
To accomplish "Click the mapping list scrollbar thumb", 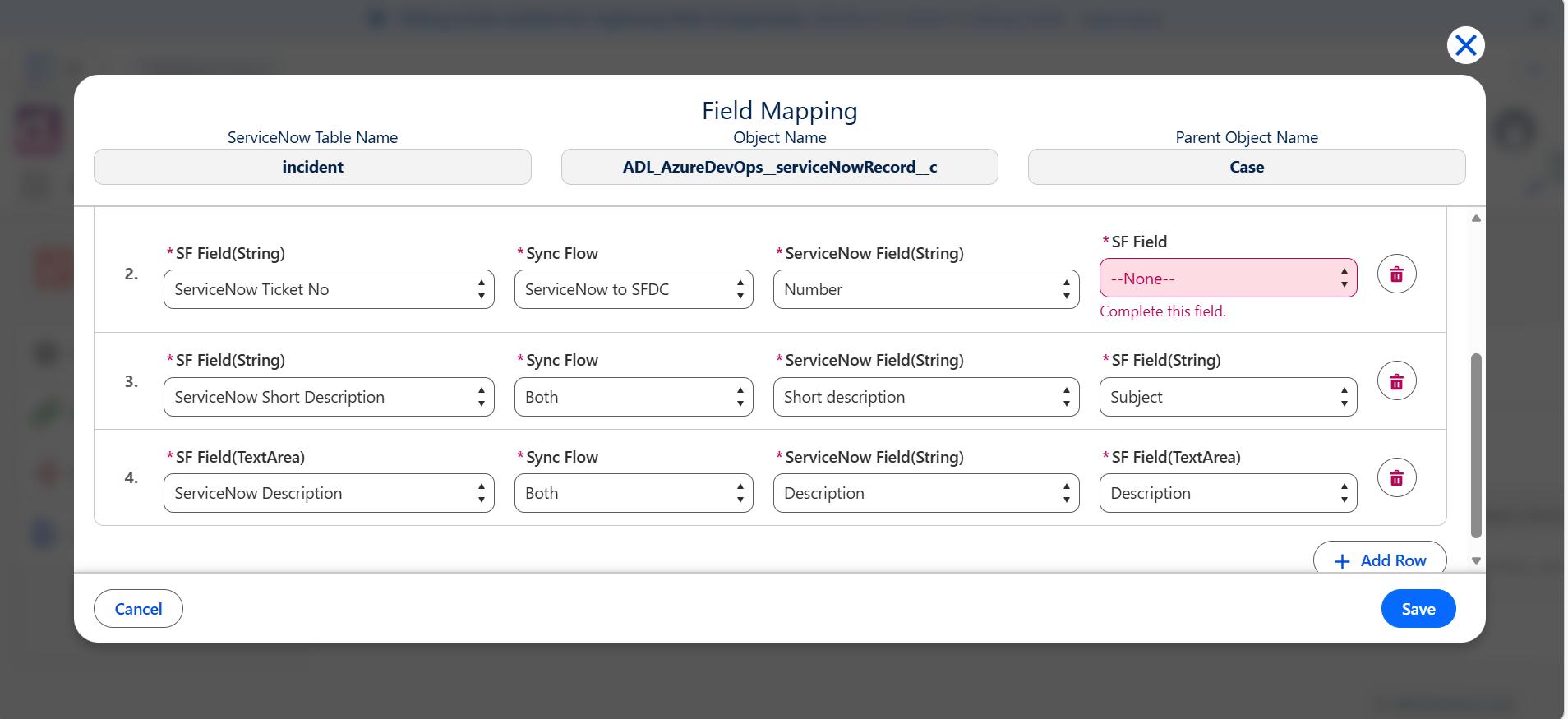I will tap(1476, 445).
